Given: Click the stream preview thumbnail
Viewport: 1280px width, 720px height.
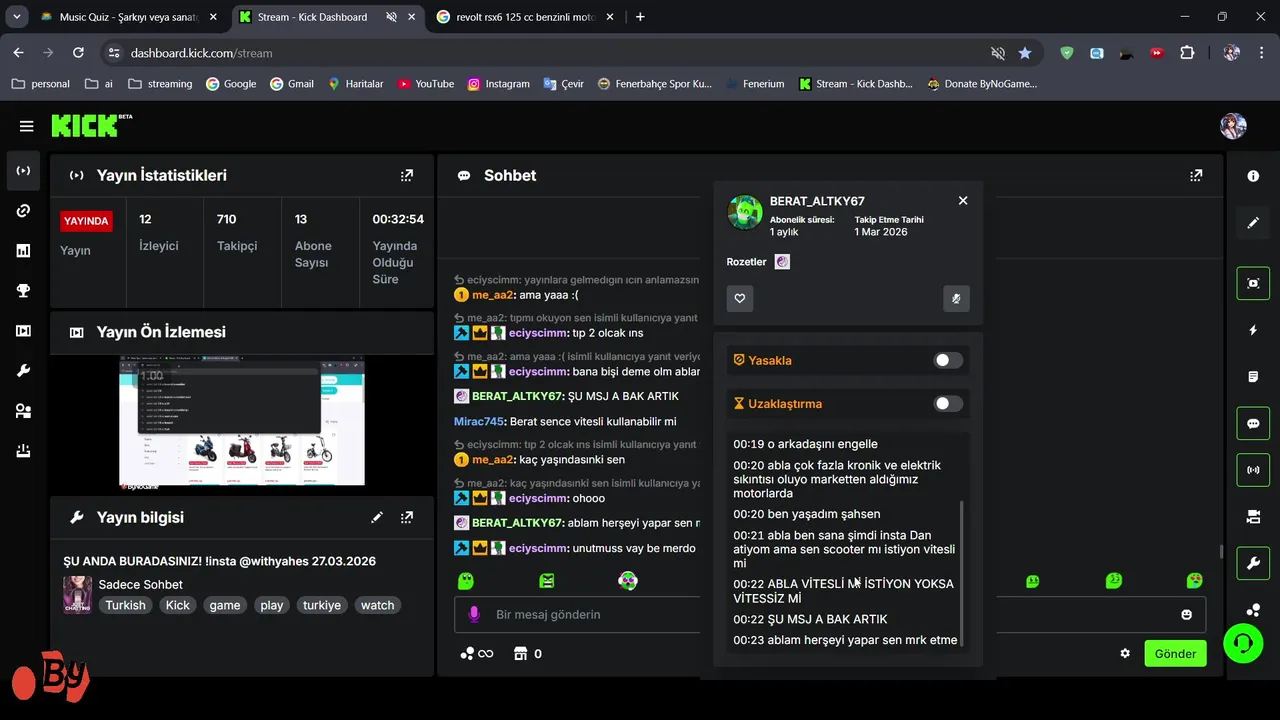Looking at the screenshot, I should point(241,421).
